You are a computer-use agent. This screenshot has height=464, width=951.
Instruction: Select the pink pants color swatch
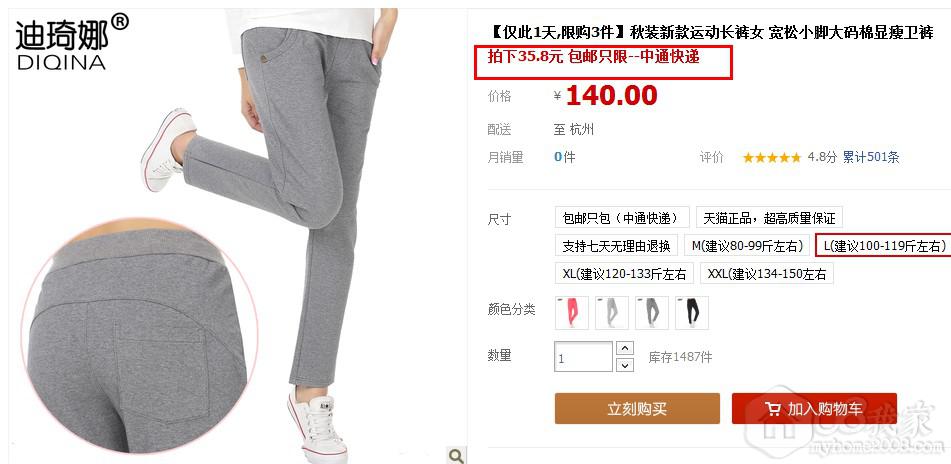pos(571,312)
